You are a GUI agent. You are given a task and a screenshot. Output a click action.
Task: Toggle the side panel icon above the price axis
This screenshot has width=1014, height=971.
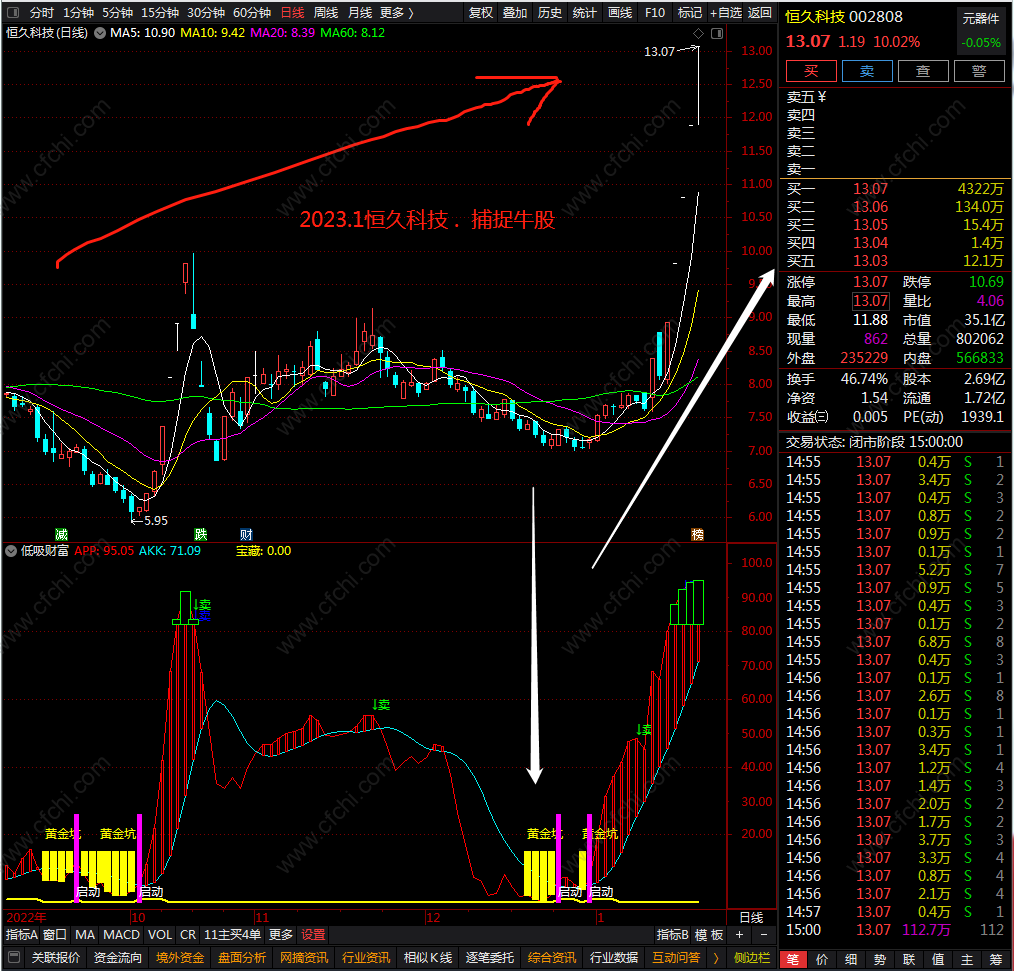pos(717,33)
